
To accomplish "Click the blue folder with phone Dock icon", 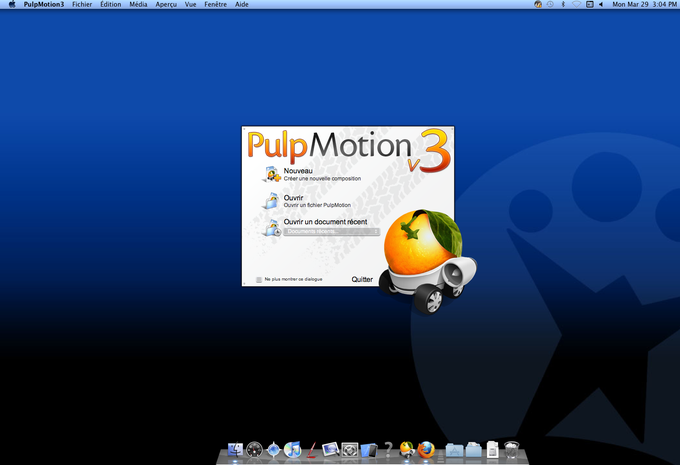I will (x=369, y=450).
